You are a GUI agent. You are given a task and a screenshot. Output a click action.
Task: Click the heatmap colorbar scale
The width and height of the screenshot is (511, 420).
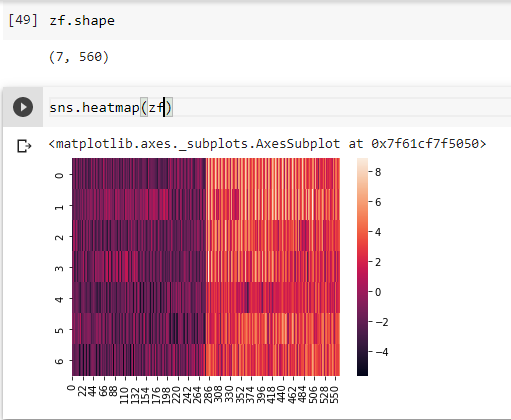tap(362, 267)
